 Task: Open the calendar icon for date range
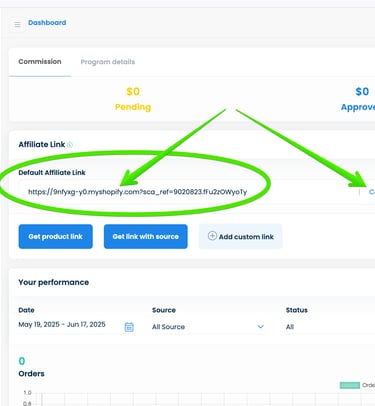[x=129, y=327]
